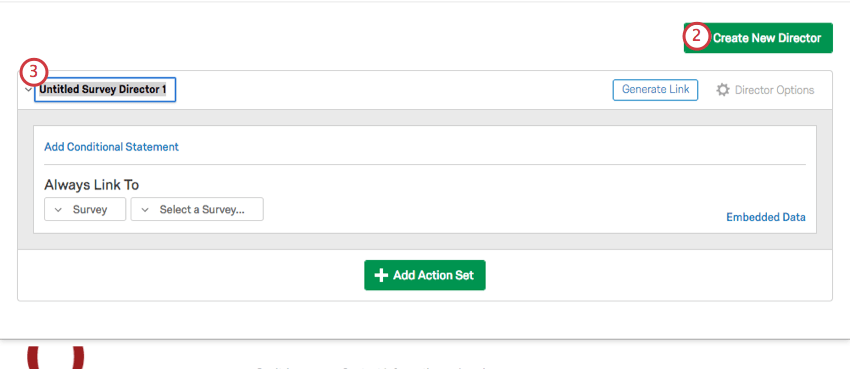Click the Director Options text label
The width and height of the screenshot is (850, 369).
(775, 90)
